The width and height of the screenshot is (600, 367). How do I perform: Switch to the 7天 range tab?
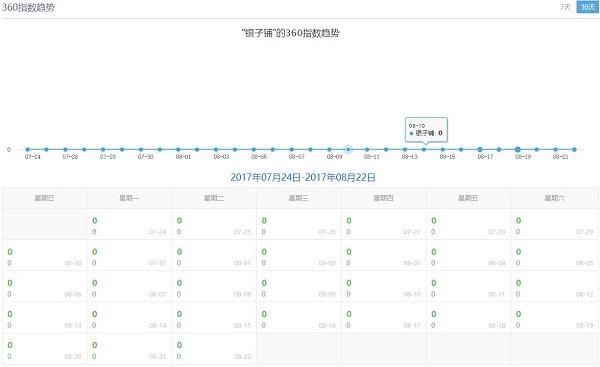[x=565, y=7]
